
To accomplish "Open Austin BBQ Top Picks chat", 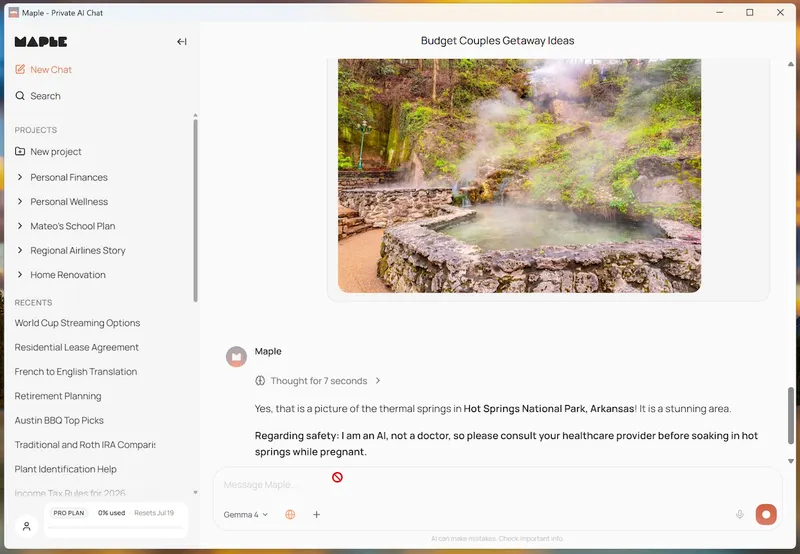I will (x=59, y=420).
